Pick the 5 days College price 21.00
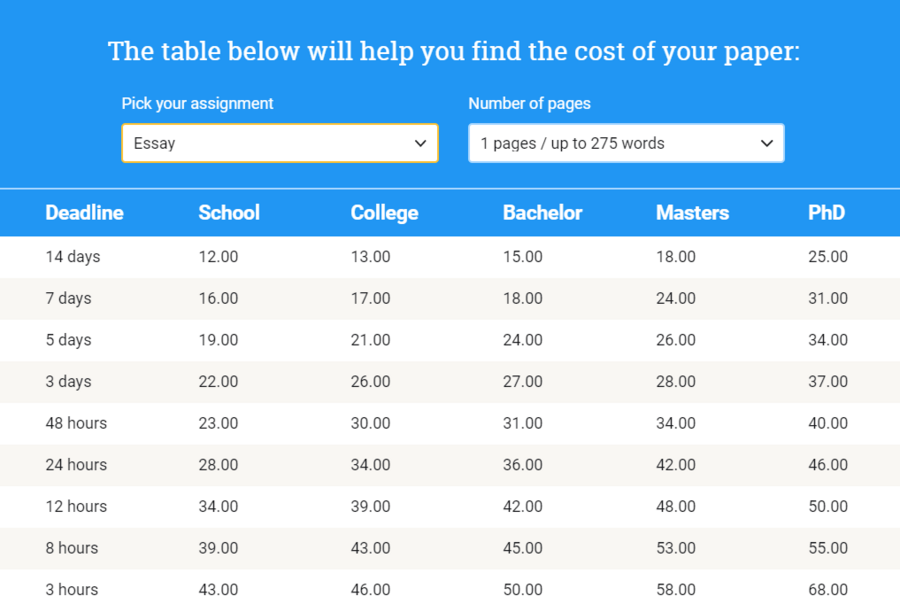The width and height of the screenshot is (900, 604). (370, 340)
